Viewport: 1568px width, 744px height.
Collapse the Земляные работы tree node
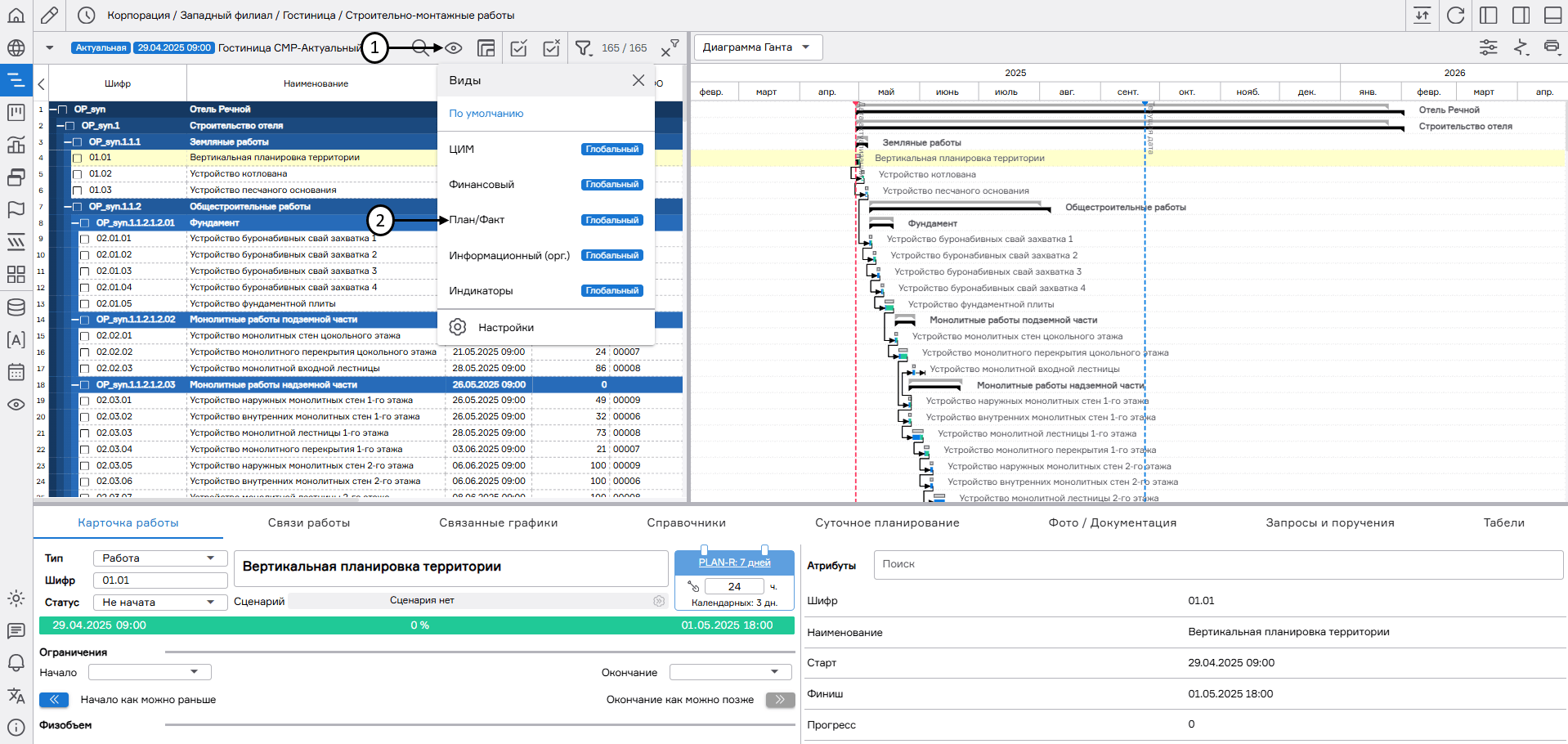tap(68, 142)
